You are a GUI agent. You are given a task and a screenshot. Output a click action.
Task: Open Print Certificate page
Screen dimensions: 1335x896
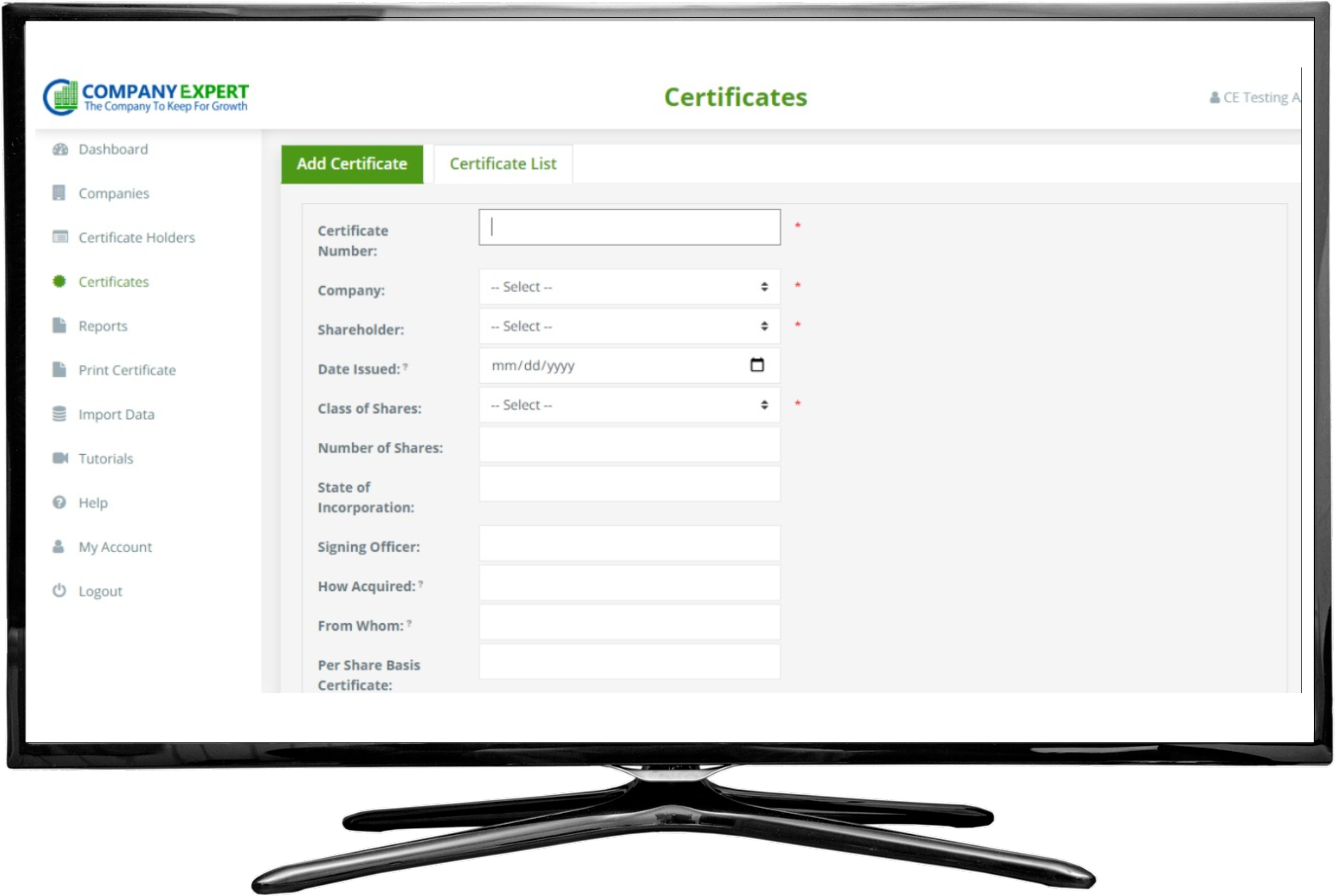(x=127, y=370)
